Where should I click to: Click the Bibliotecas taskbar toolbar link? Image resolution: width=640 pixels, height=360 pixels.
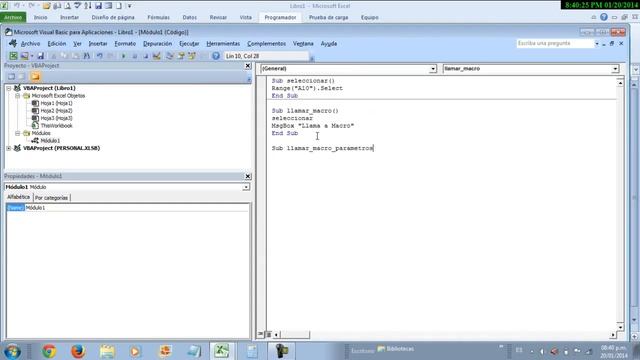(x=396, y=349)
